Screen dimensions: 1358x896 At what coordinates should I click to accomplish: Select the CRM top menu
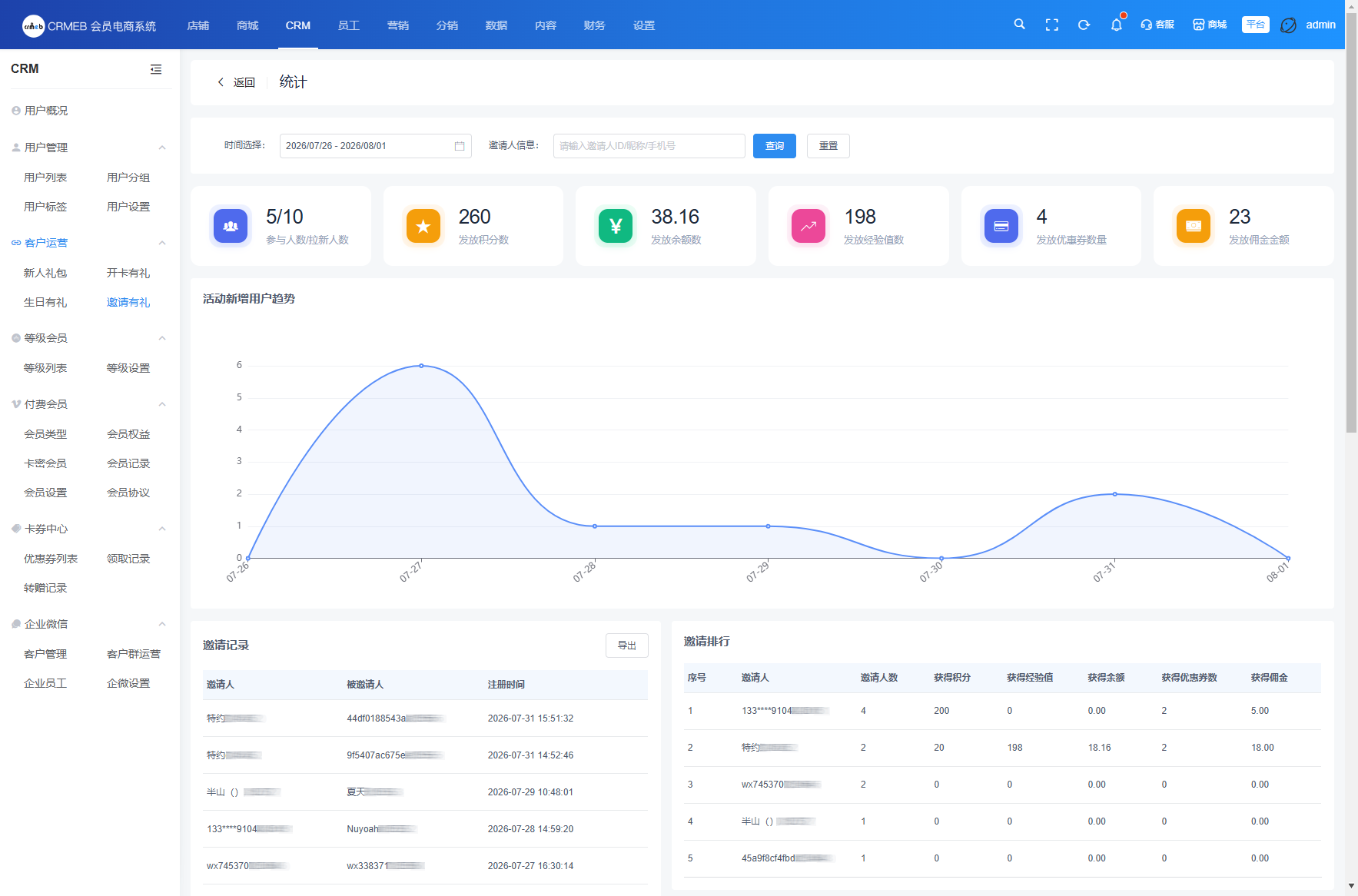298,25
